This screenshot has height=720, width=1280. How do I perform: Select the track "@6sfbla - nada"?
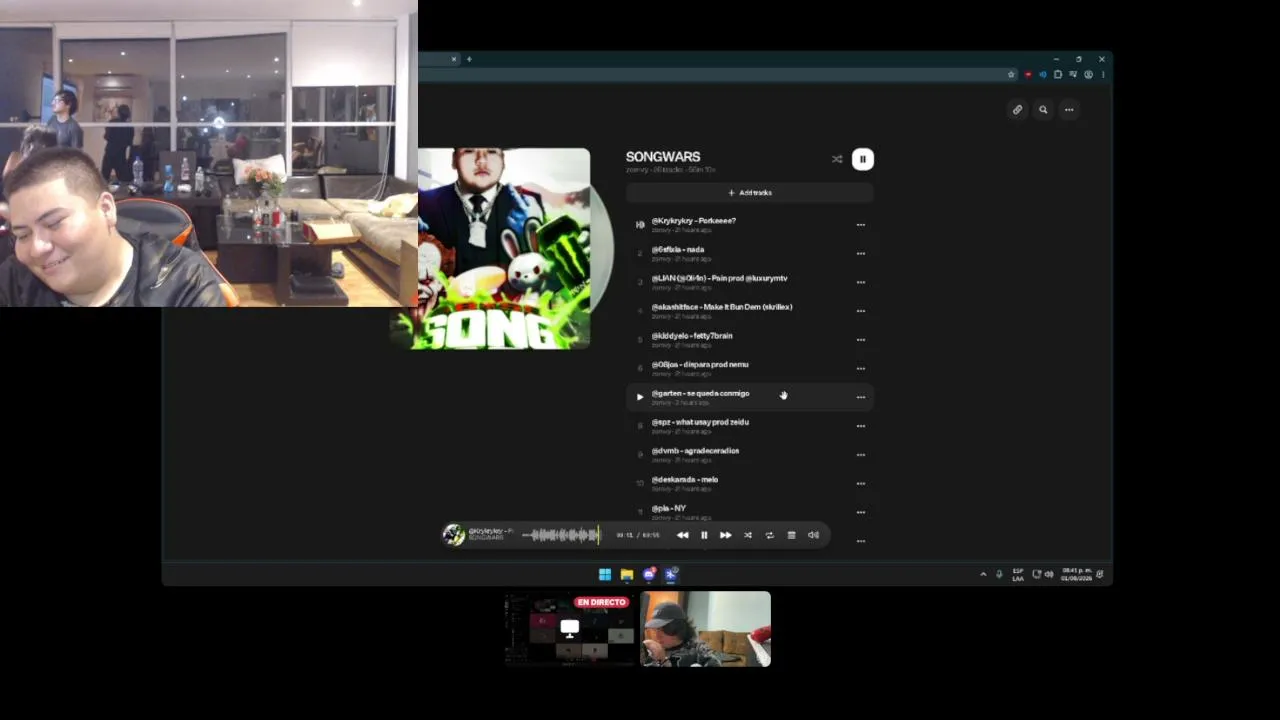(678, 250)
